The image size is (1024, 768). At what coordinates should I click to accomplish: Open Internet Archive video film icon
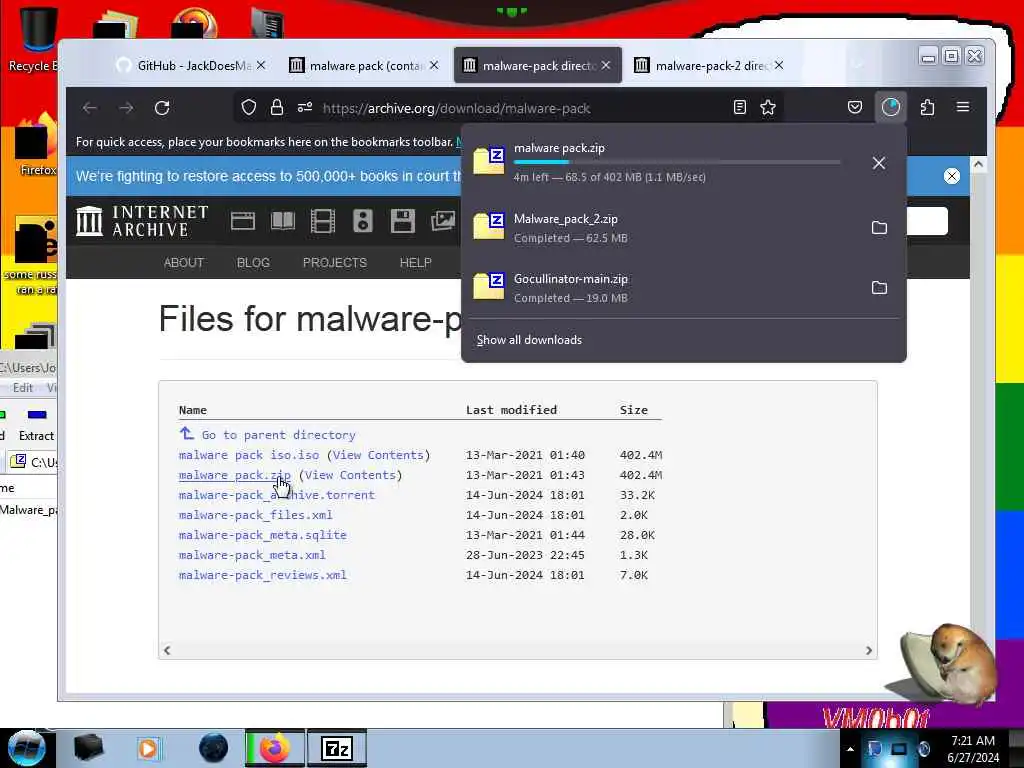click(323, 221)
